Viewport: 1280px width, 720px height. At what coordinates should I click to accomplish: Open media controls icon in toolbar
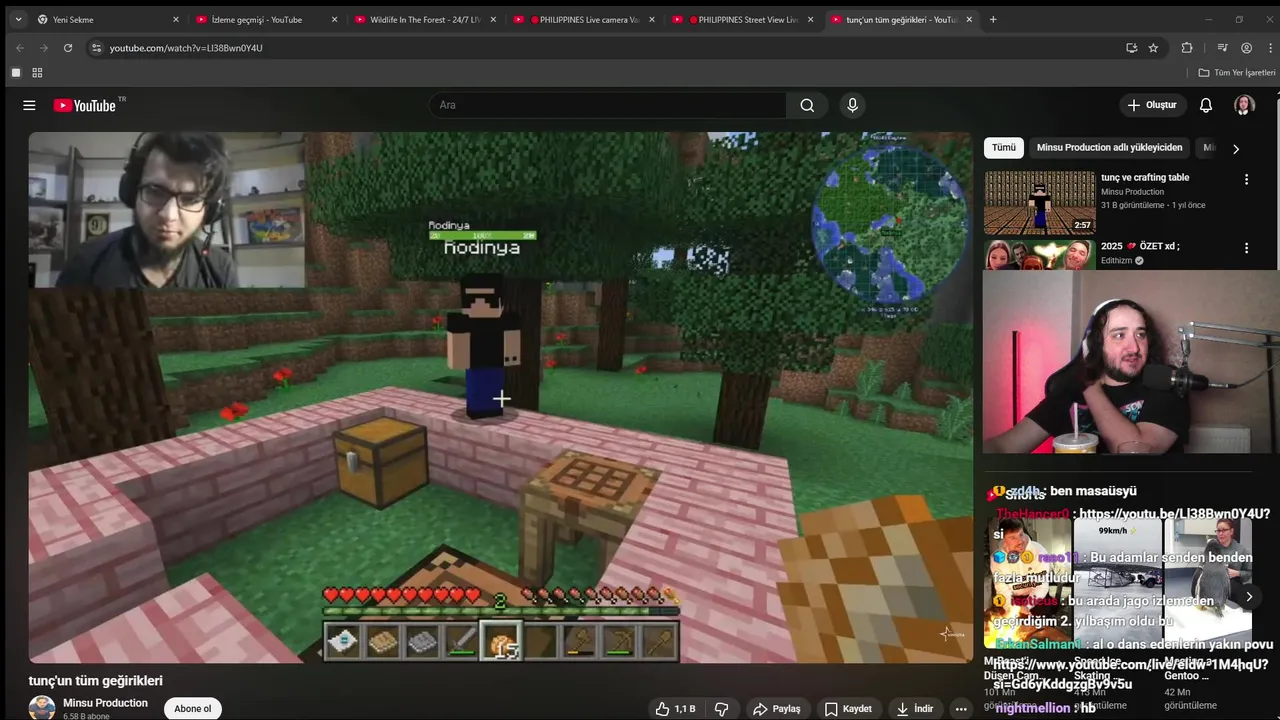click(x=1222, y=48)
